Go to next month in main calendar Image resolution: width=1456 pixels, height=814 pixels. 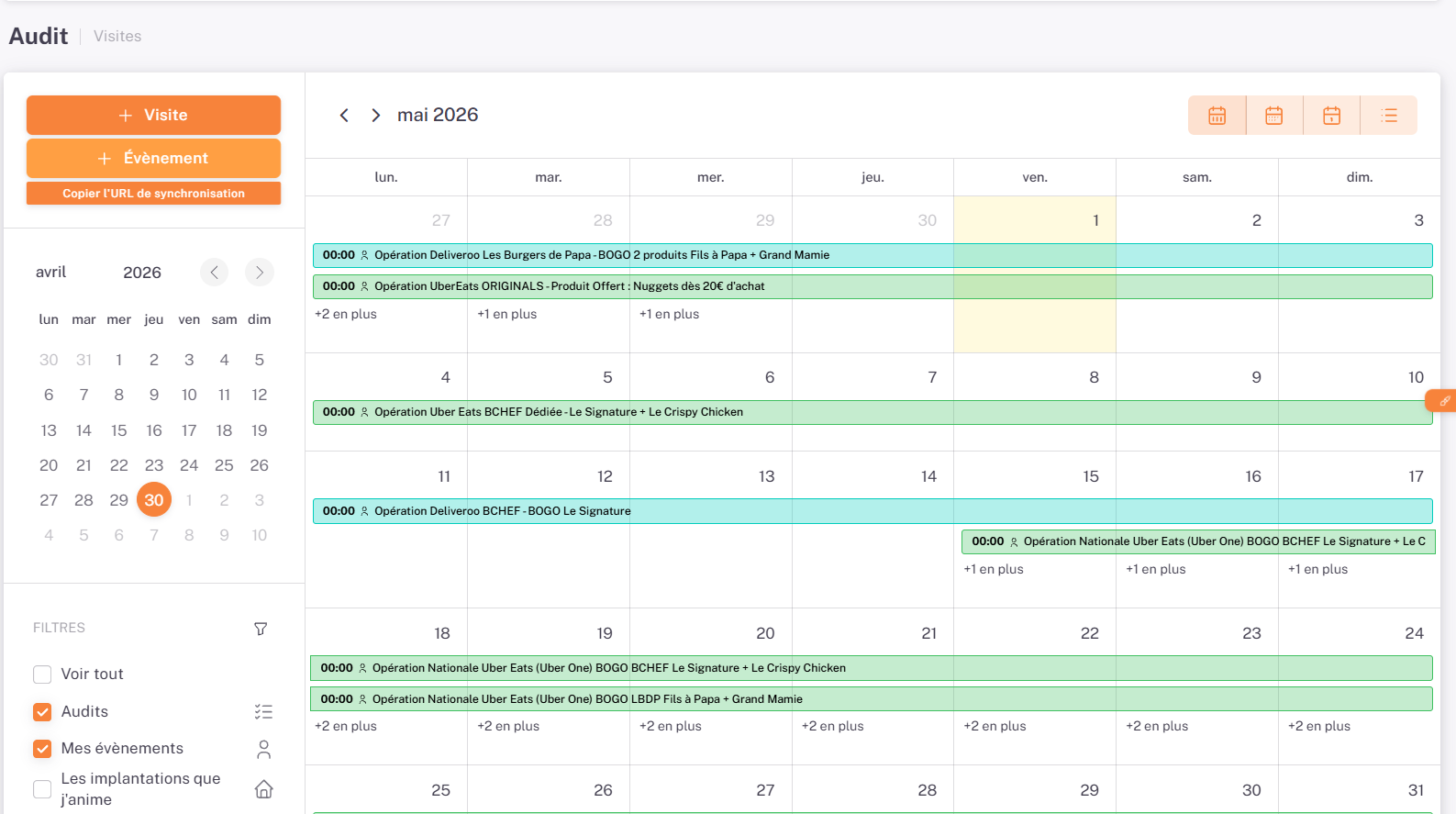(x=375, y=116)
